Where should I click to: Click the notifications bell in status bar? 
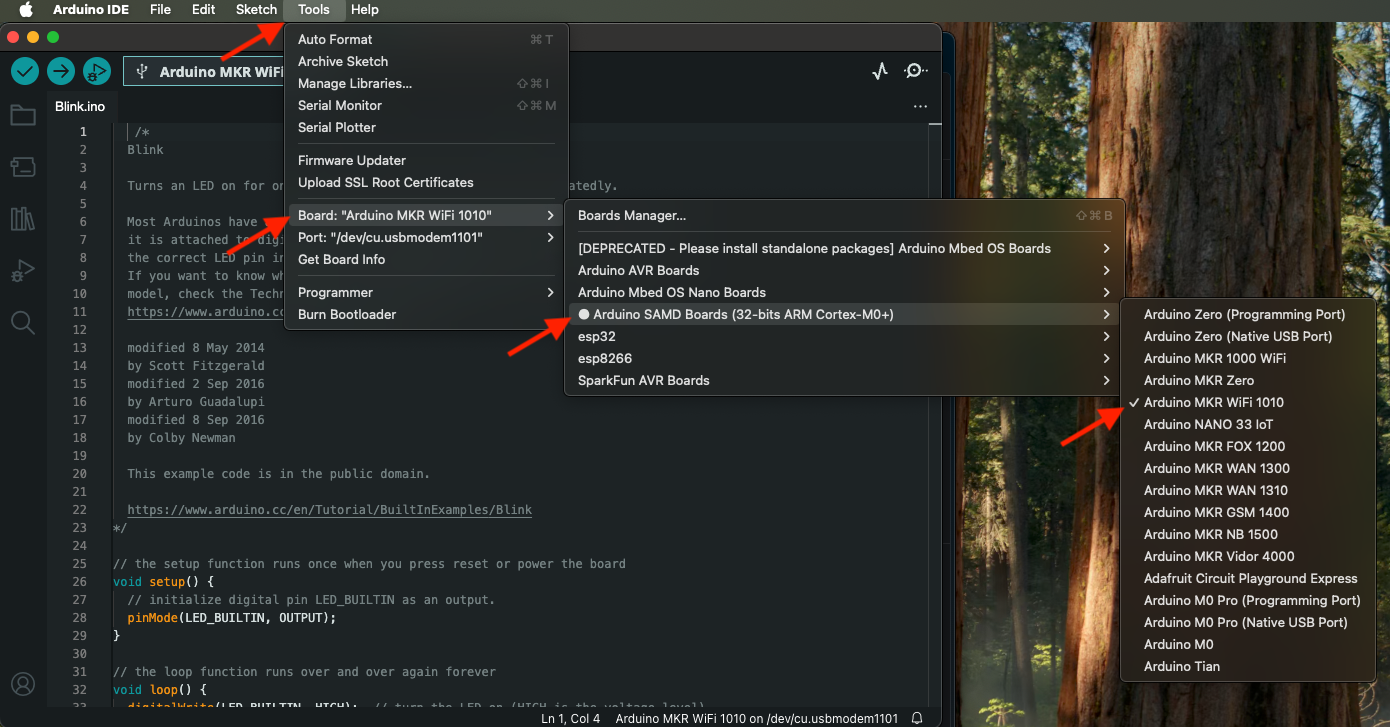[917, 718]
